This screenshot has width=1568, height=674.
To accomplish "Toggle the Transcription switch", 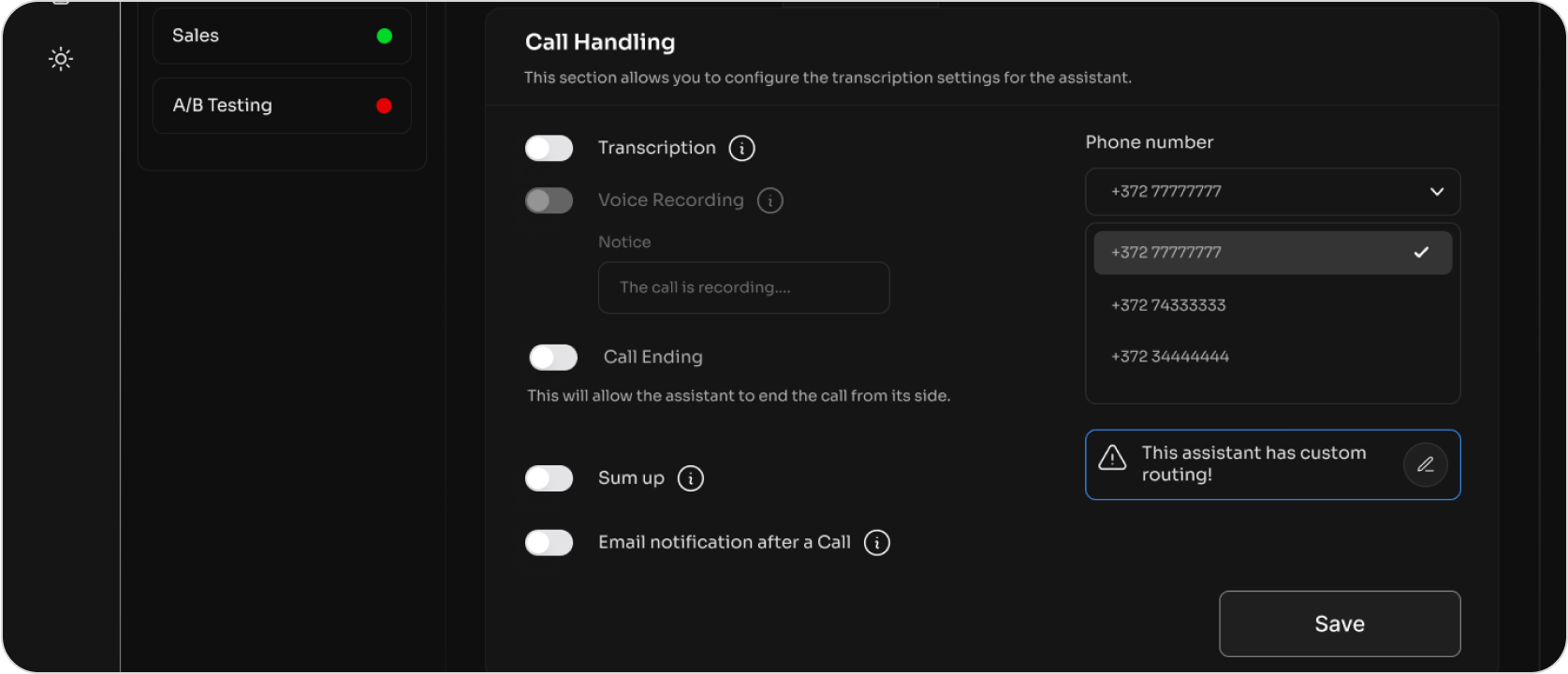I will [x=549, y=148].
